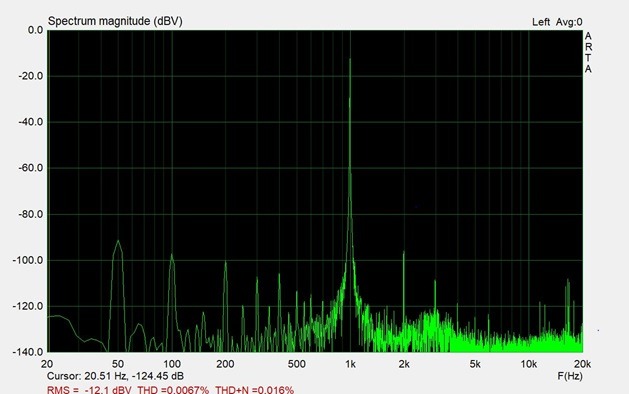Click the '20' frequency axis label

coord(47,364)
